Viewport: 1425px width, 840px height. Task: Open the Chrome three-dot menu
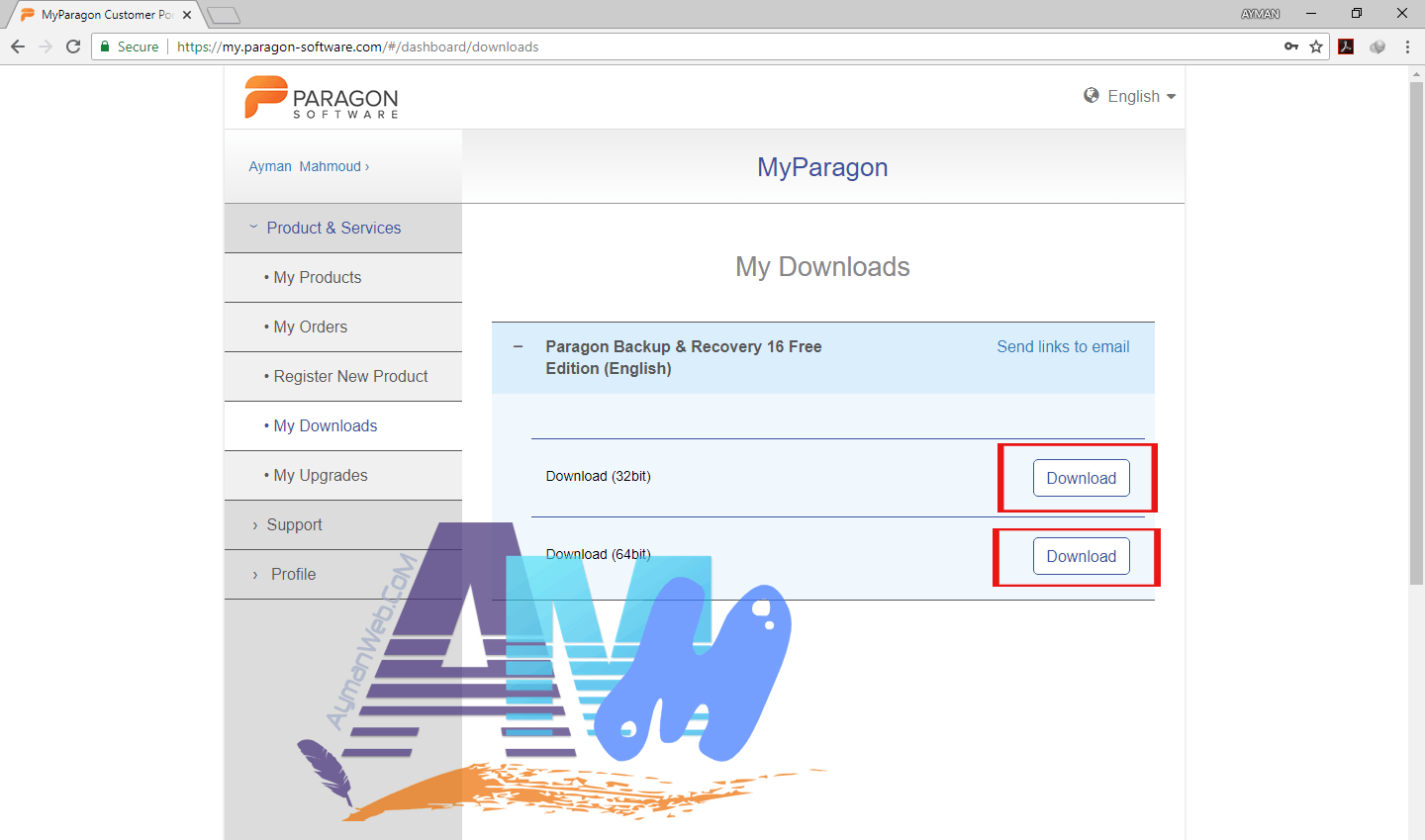[x=1407, y=47]
